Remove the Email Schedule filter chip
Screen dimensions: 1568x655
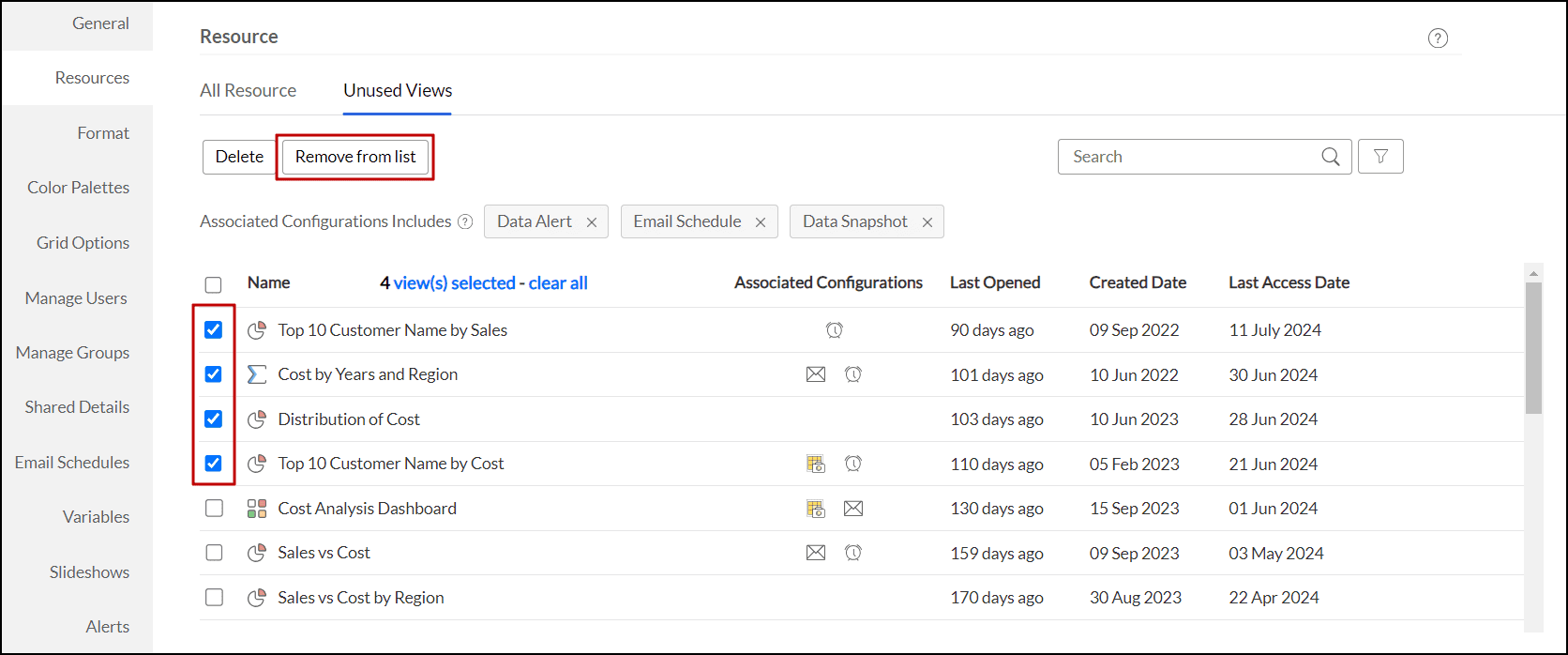[761, 222]
